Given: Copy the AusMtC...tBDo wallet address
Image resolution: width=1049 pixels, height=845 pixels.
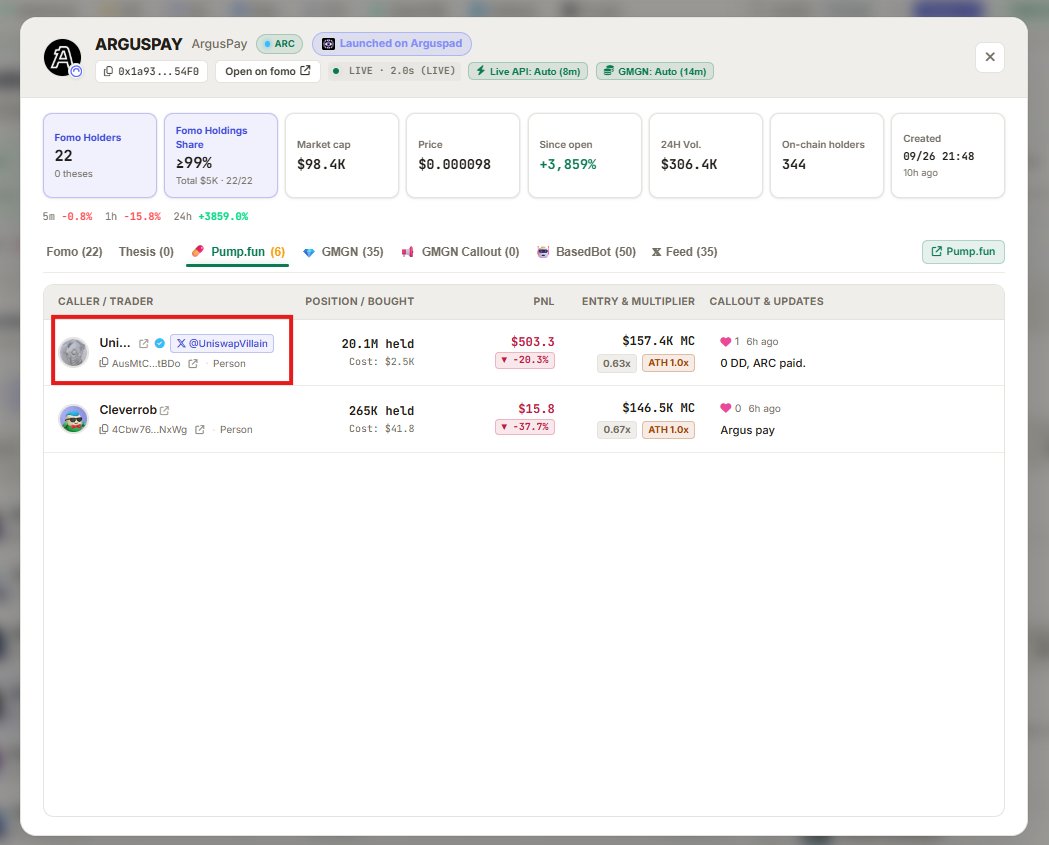Looking at the screenshot, I should tap(104, 363).
